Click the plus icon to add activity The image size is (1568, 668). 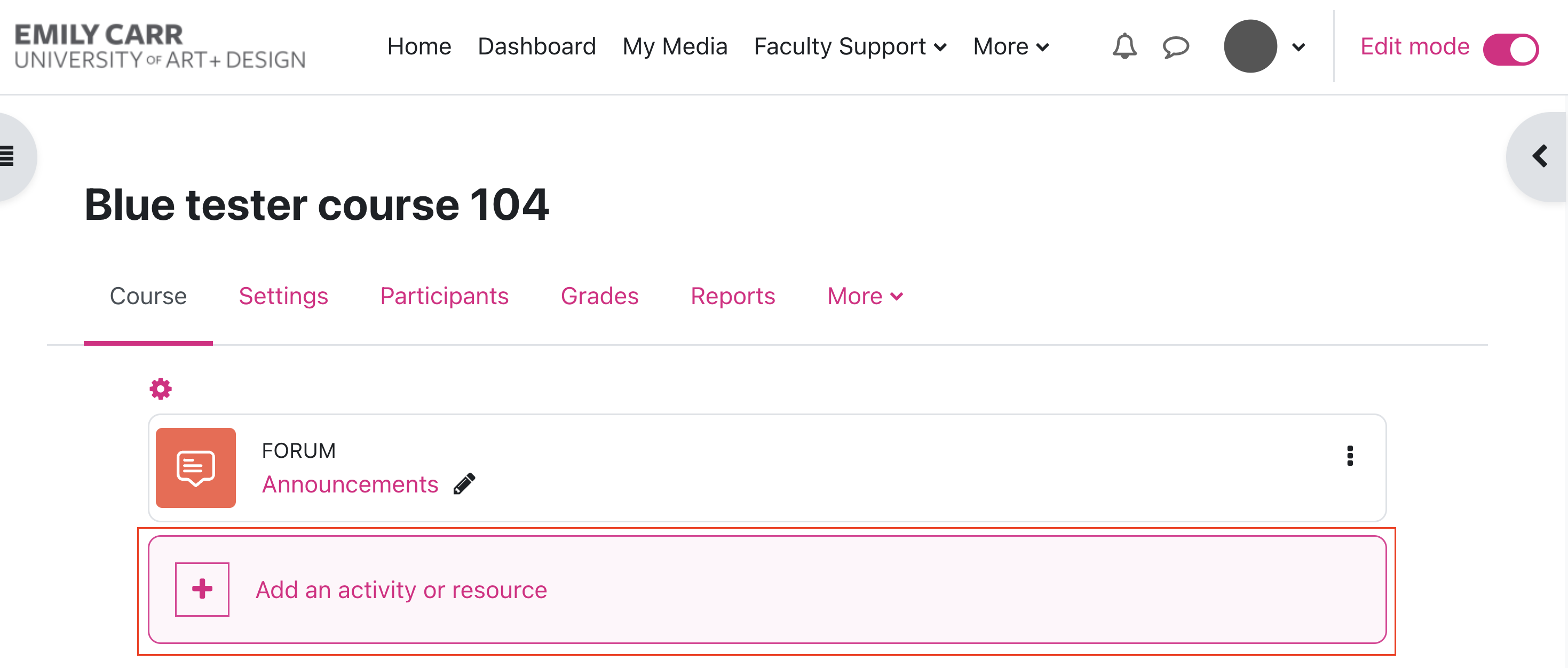(202, 589)
